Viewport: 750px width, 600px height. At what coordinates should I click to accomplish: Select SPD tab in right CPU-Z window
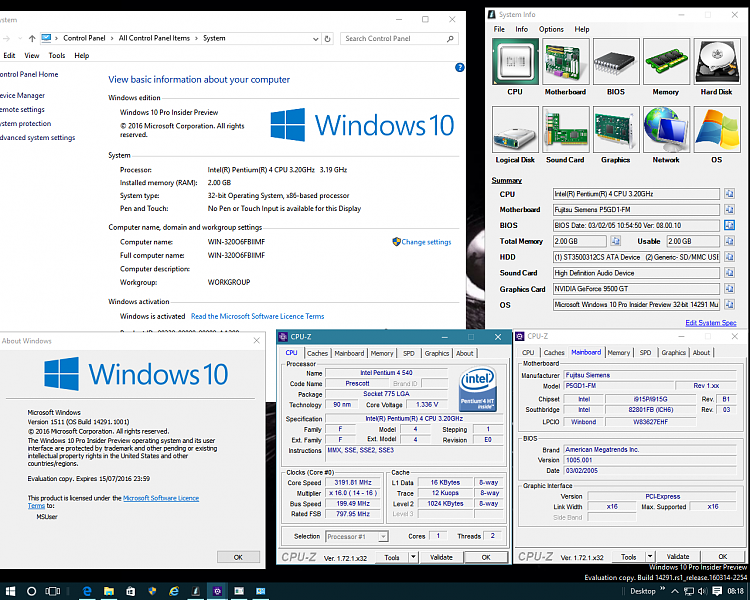(646, 352)
